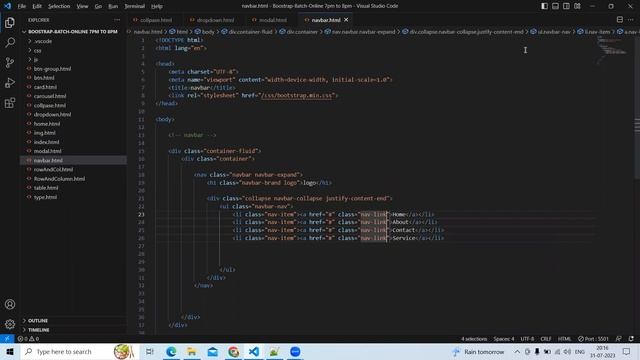
Task: Open carousel.html in the explorer
Action: pyautogui.click(x=50, y=96)
